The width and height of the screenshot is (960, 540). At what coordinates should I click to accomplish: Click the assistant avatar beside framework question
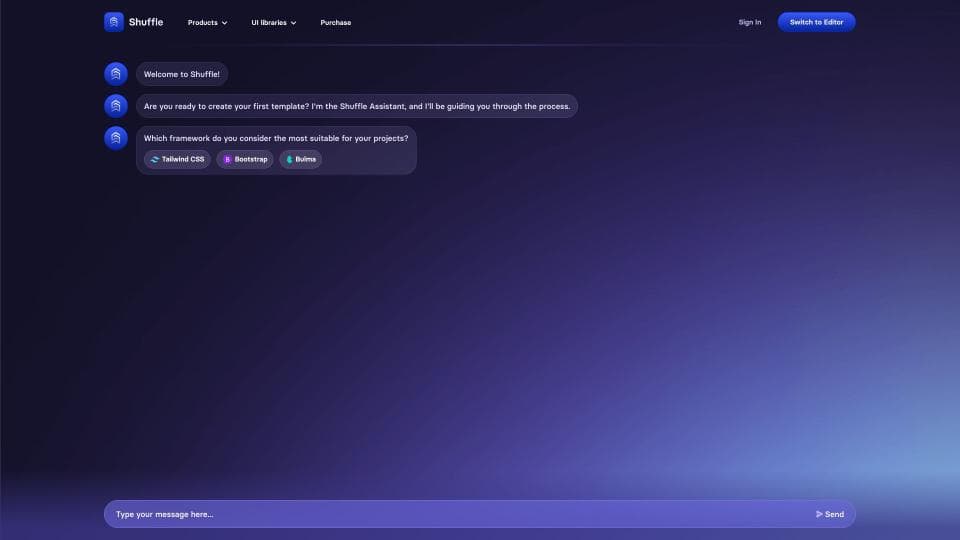pyautogui.click(x=116, y=138)
